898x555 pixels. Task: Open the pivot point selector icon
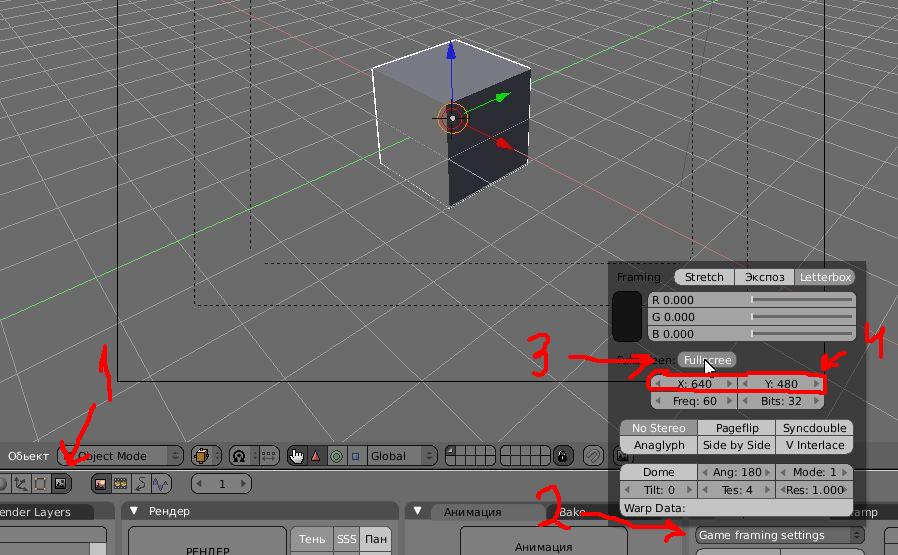tap(239, 456)
